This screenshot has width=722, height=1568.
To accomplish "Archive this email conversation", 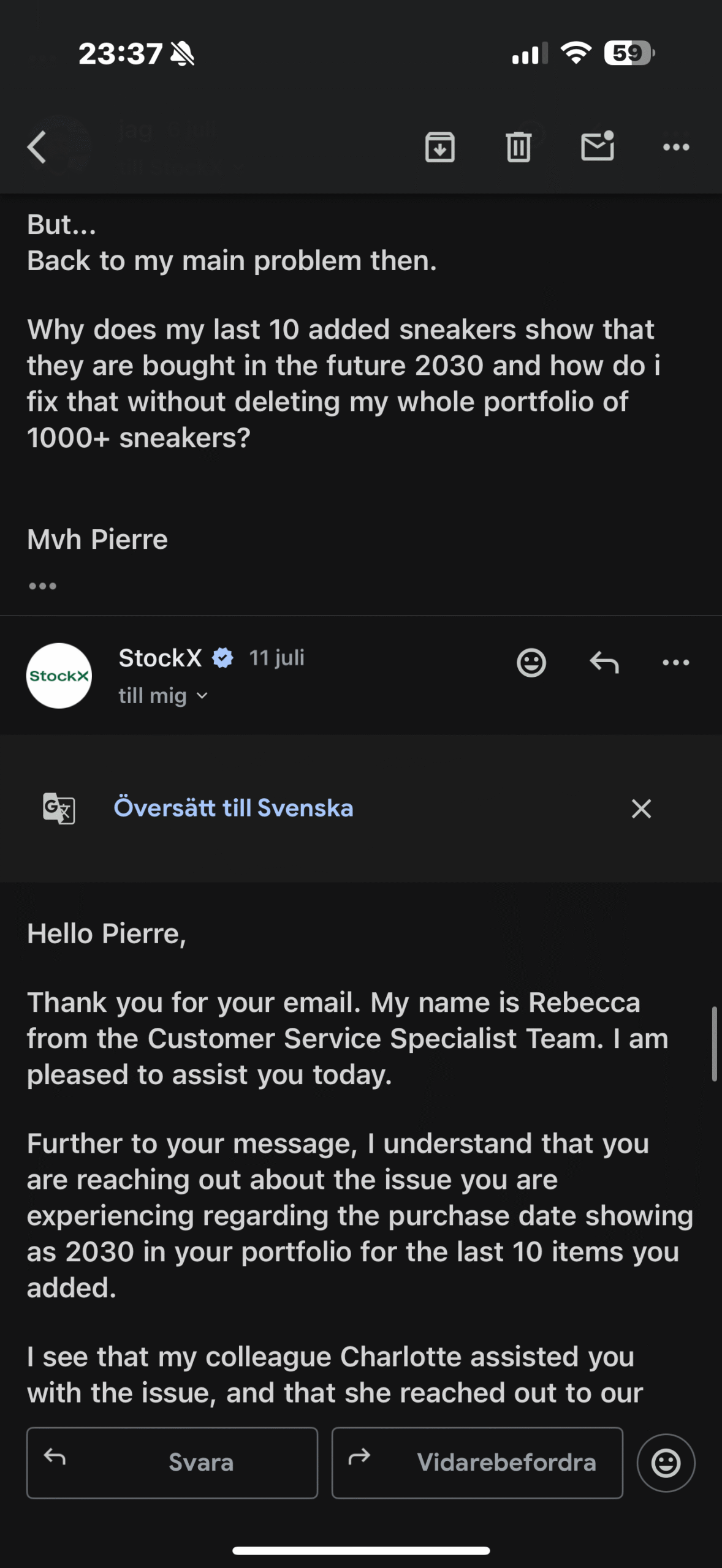I will (439, 147).
